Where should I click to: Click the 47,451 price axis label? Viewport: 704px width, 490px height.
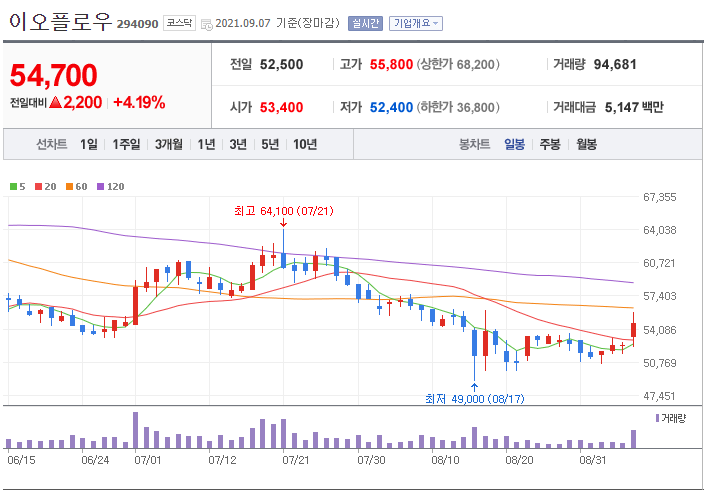tap(660, 396)
